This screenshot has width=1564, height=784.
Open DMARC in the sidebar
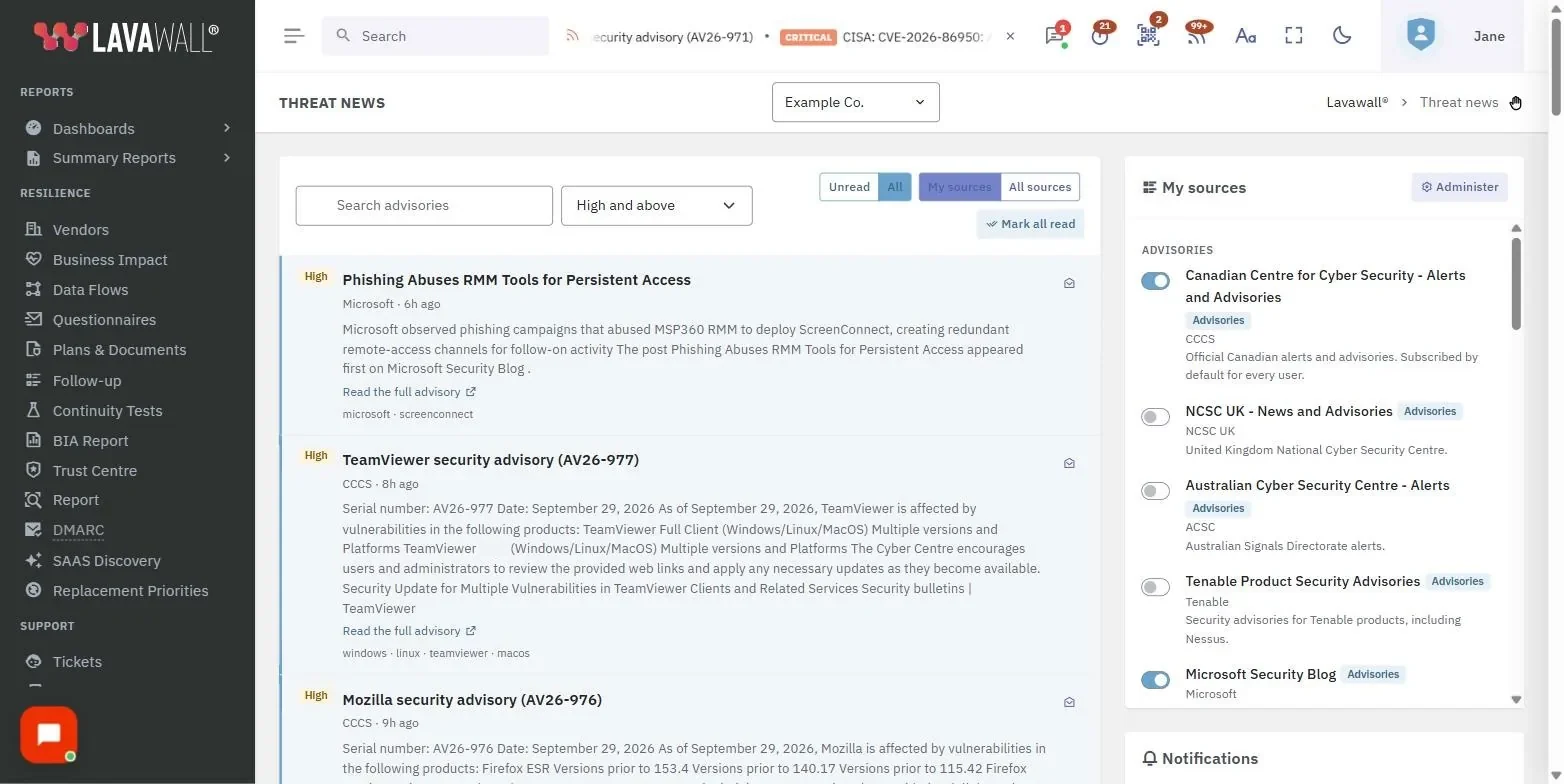coord(78,530)
